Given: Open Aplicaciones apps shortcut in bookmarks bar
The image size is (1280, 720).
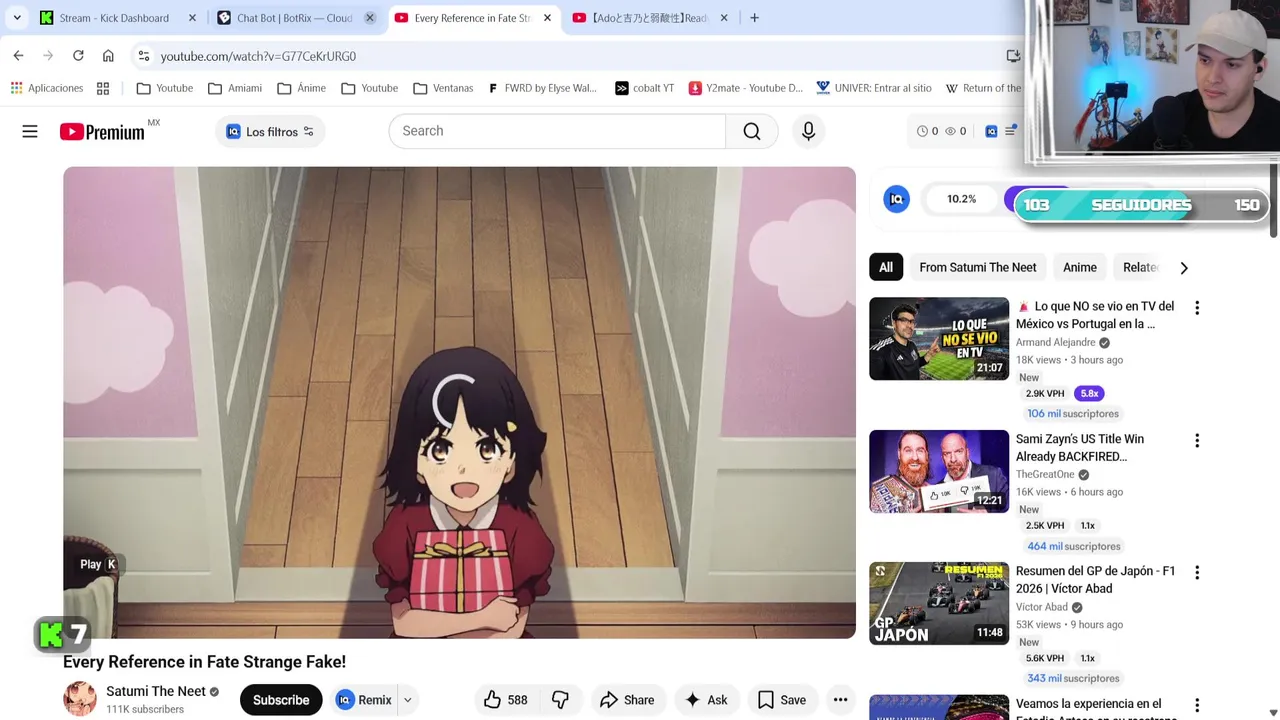Looking at the screenshot, I should click(x=47, y=88).
